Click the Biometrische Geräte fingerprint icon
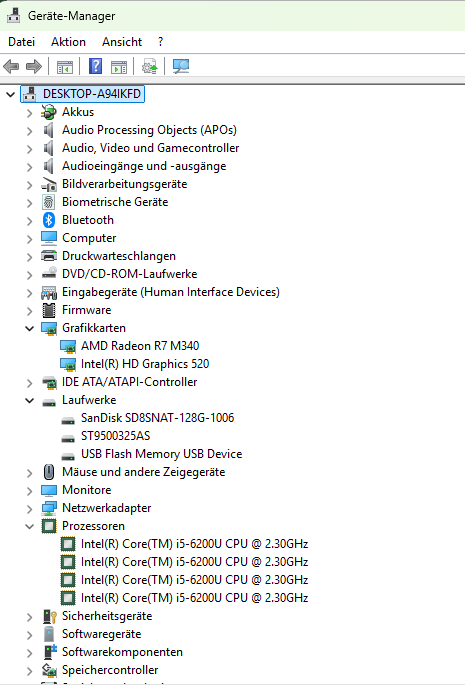Image resolution: width=465 pixels, height=686 pixels. pyautogui.click(x=49, y=202)
